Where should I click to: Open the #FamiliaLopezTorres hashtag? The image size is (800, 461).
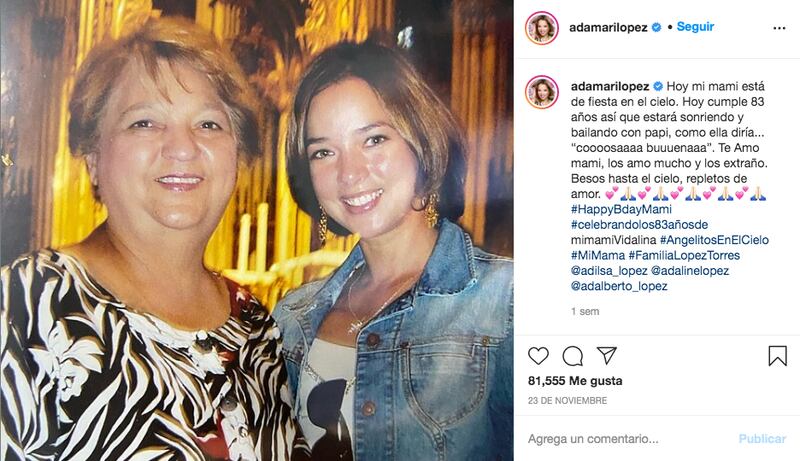tap(684, 255)
